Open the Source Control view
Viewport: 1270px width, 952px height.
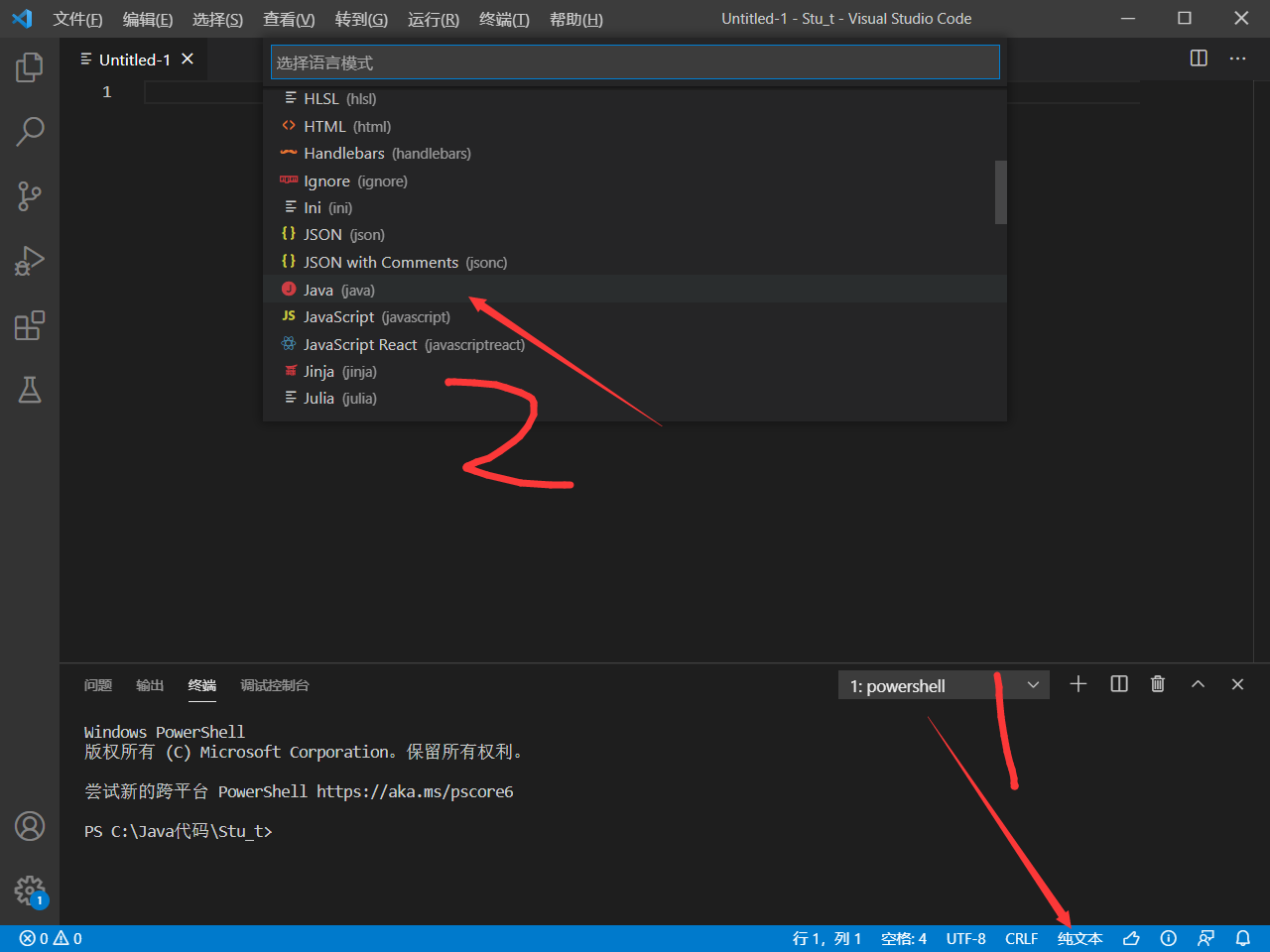30,195
